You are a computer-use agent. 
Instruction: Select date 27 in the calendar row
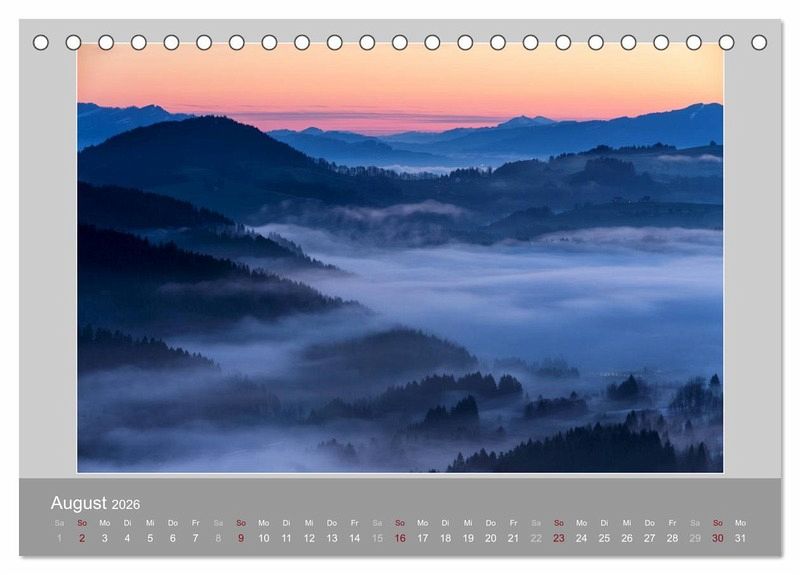pyautogui.click(x=649, y=538)
